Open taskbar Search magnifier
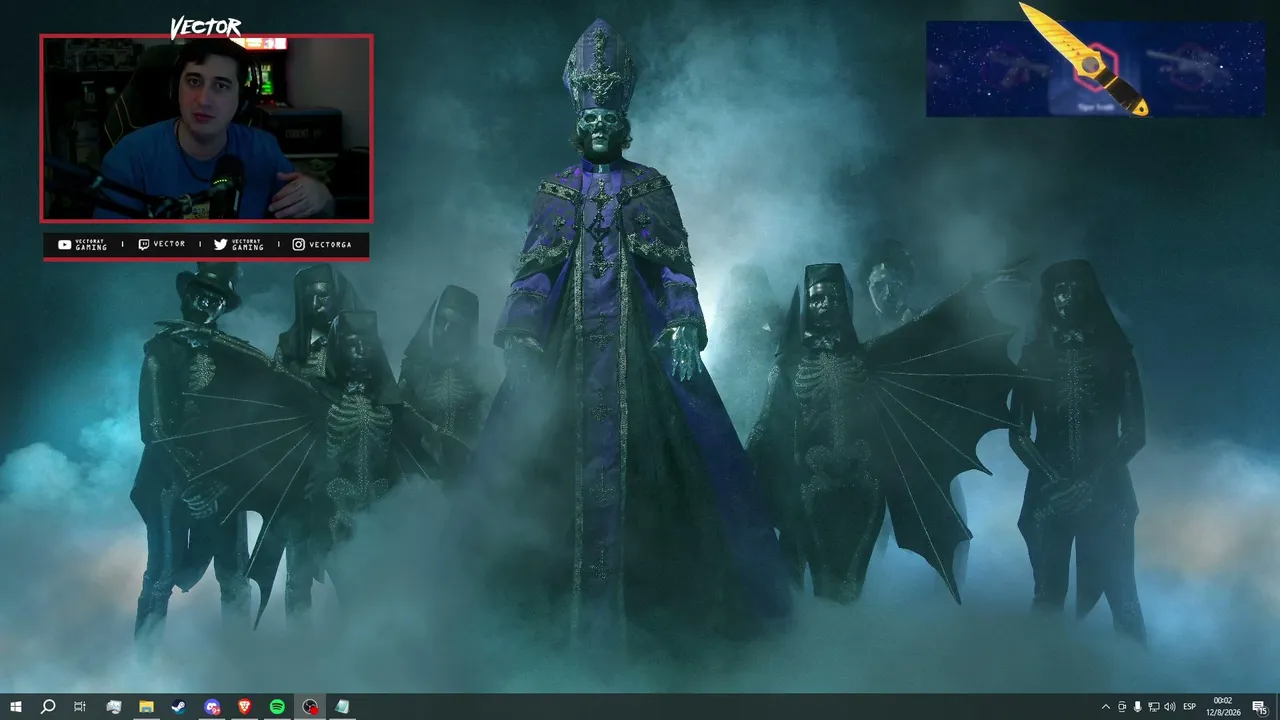Screen dimensions: 1280x720 (48, 707)
